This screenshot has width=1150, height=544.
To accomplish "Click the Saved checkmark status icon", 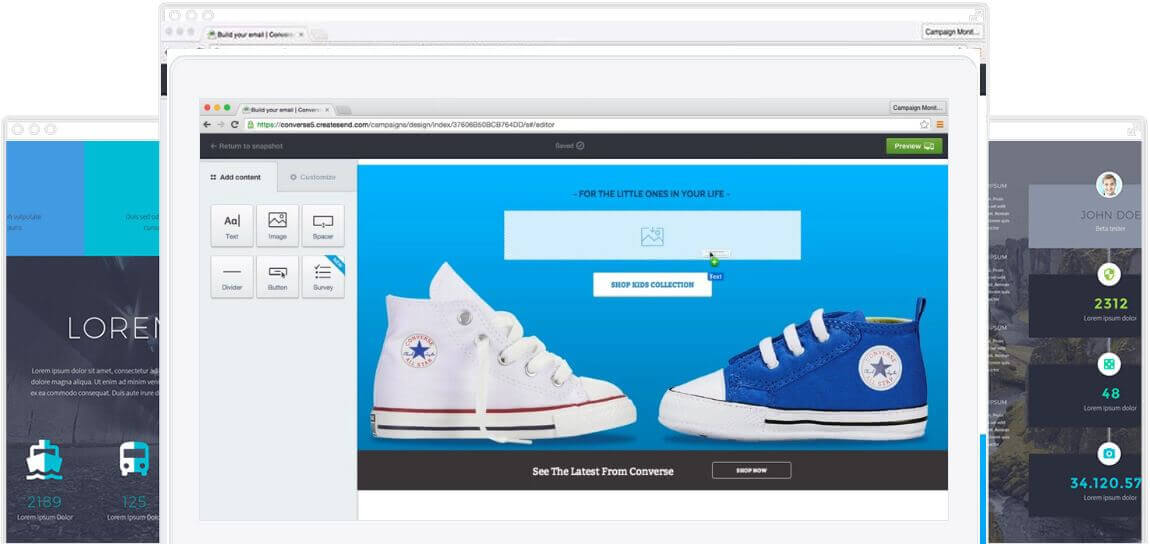I will (x=580, y=146).
